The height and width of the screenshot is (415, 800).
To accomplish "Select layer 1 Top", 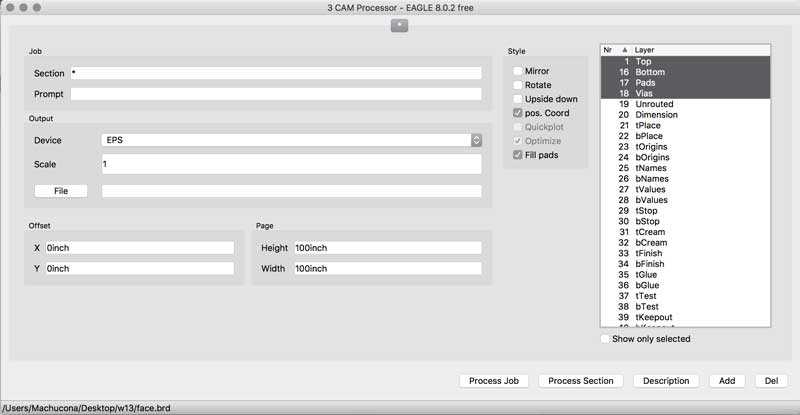I will [686, 61].
